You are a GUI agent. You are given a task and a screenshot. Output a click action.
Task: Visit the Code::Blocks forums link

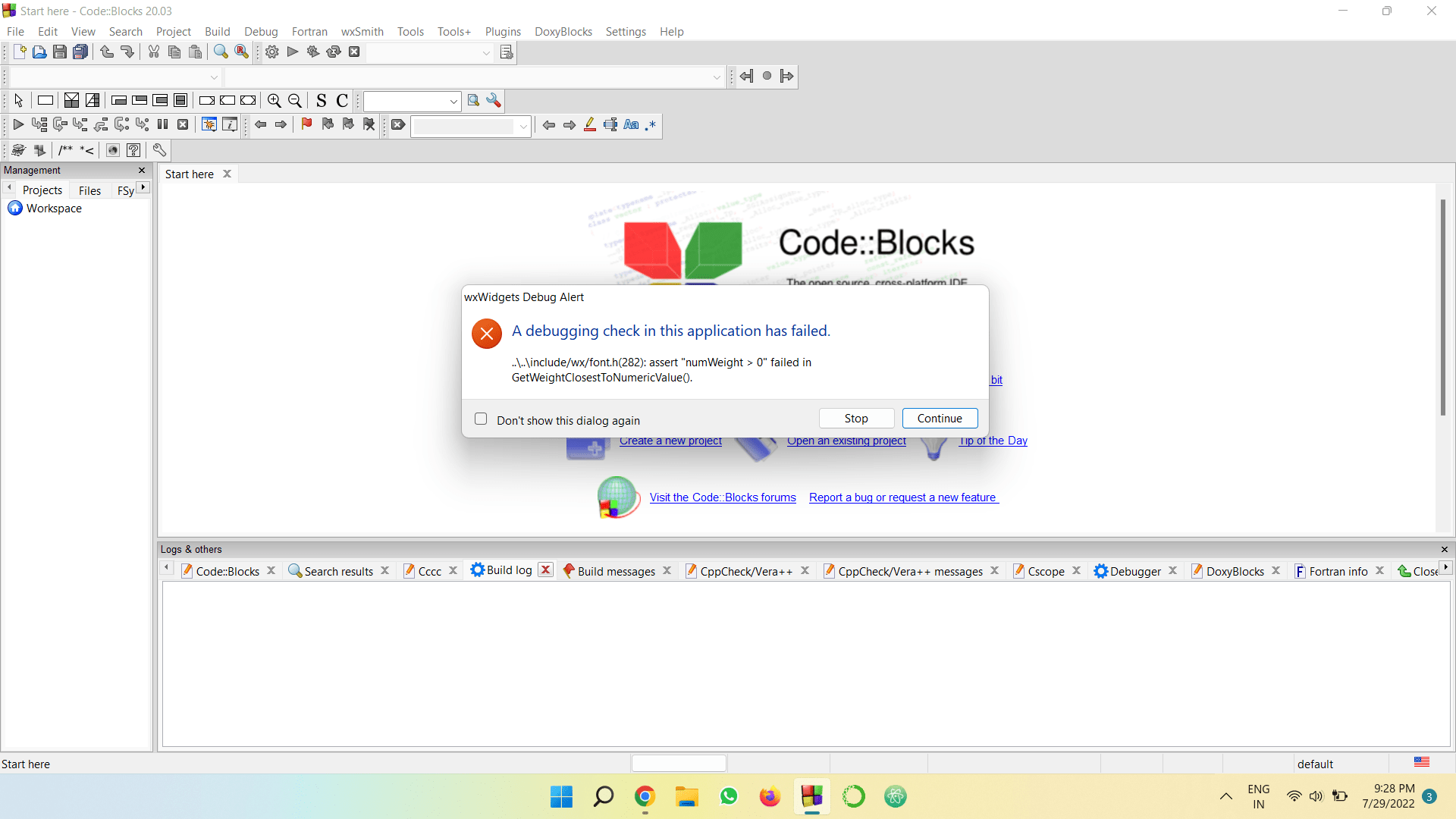(723, 497)
